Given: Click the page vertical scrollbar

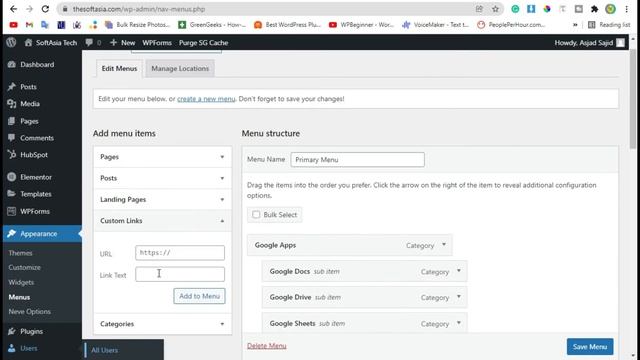Looking at the screenshot, I should (x=633, y=100).
